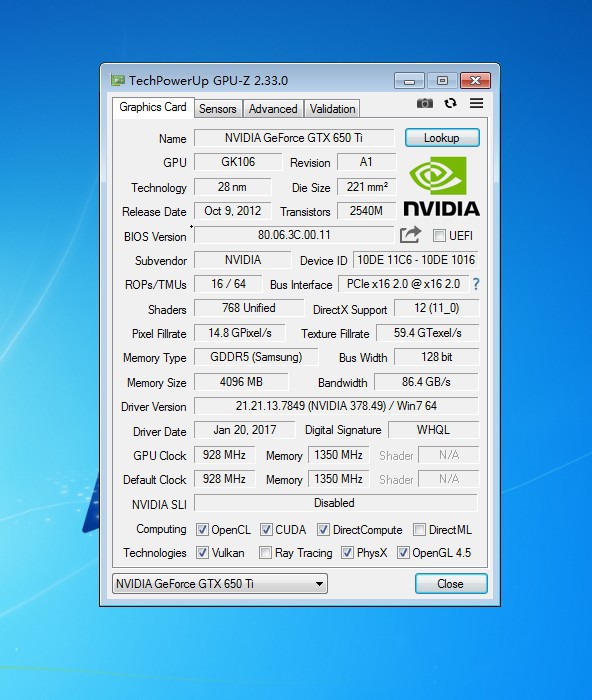Toggle the DirectML checkbox
592x700 pixels.
tap(419, 529)
